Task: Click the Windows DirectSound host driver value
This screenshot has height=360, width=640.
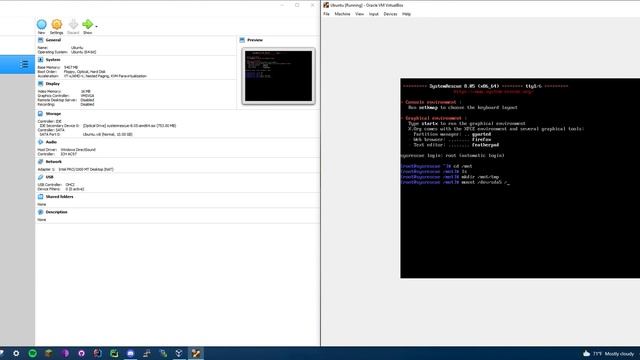Action: (78, 150)
